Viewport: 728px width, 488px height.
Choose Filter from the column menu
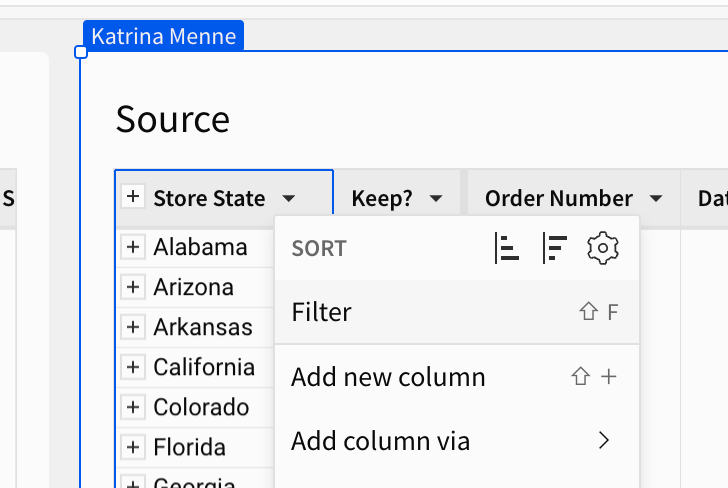457,312
